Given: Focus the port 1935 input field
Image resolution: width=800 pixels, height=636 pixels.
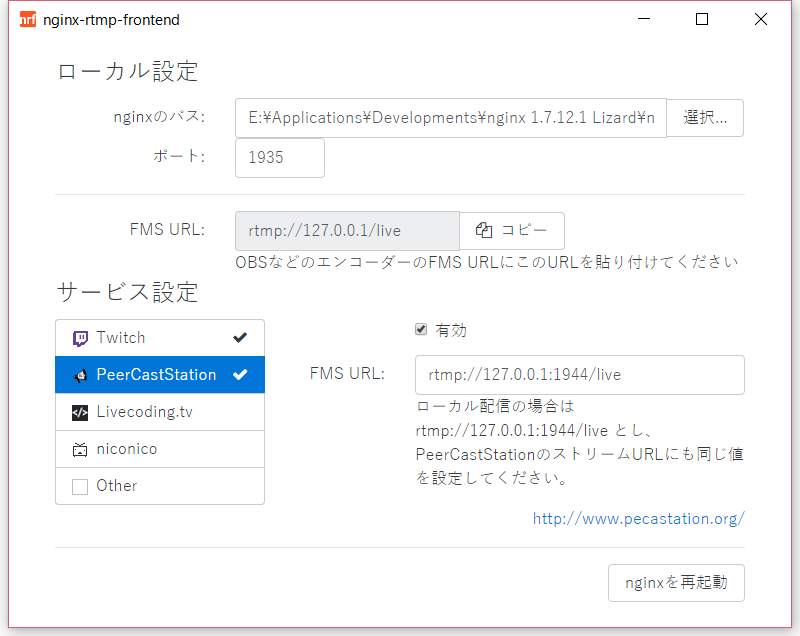Looking at the screenshot, I should tap(280, 158).
